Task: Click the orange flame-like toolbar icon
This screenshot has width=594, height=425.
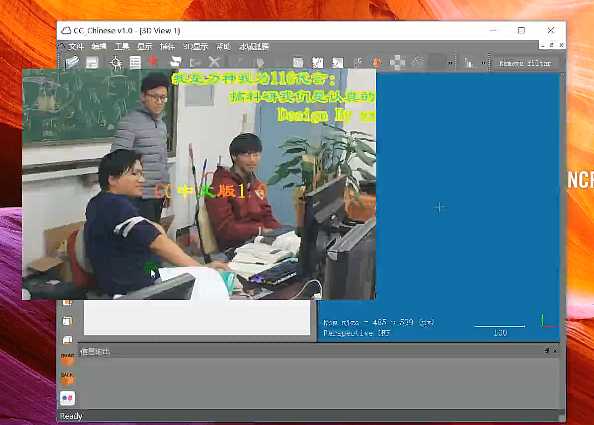Action: coord(377,62)
